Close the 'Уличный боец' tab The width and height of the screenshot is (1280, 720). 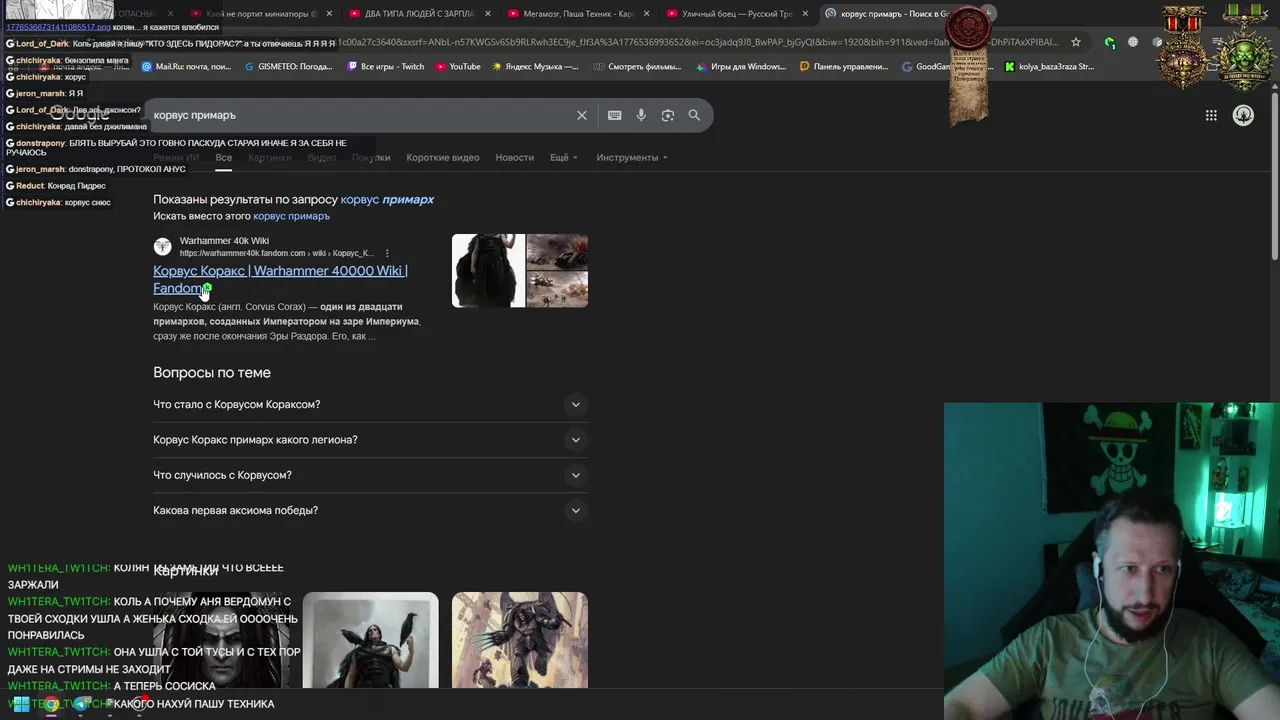click(804, 14)
